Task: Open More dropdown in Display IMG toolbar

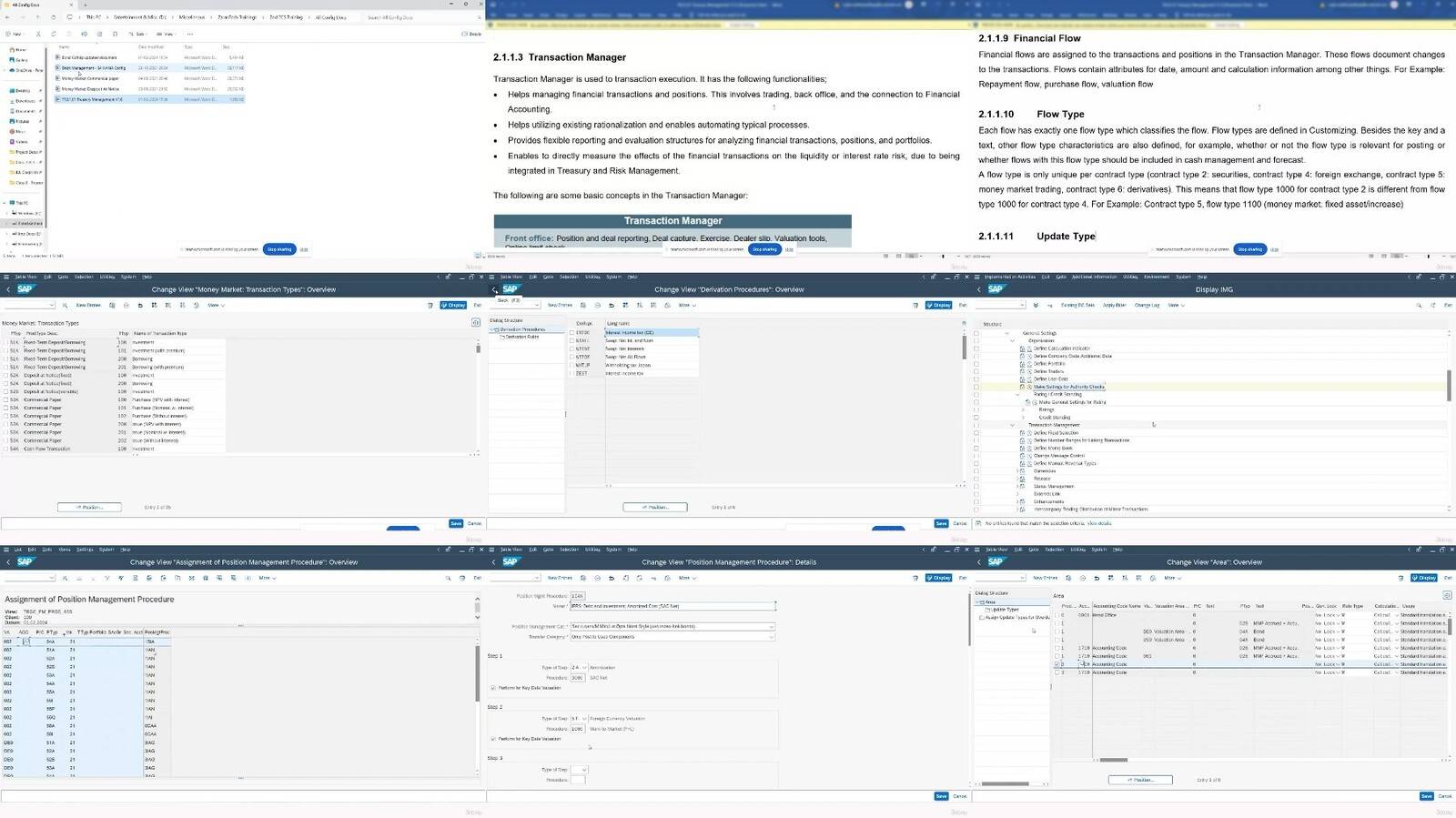Action: tap(1176, 306)
